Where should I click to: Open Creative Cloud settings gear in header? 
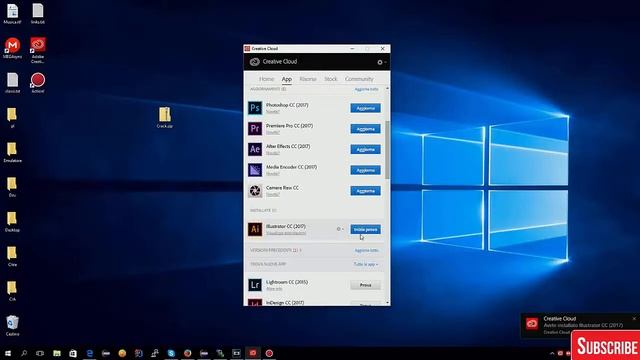380,62
